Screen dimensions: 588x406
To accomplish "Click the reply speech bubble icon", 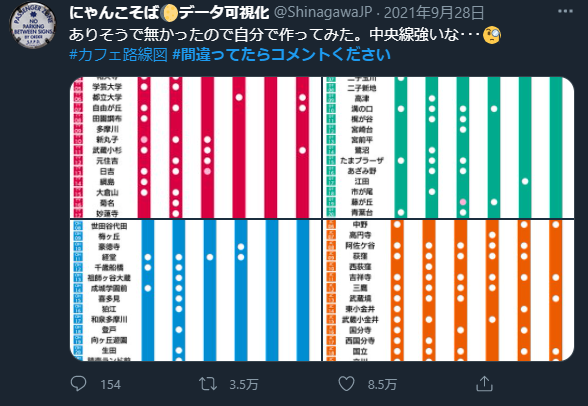I will tap(78, 384).
